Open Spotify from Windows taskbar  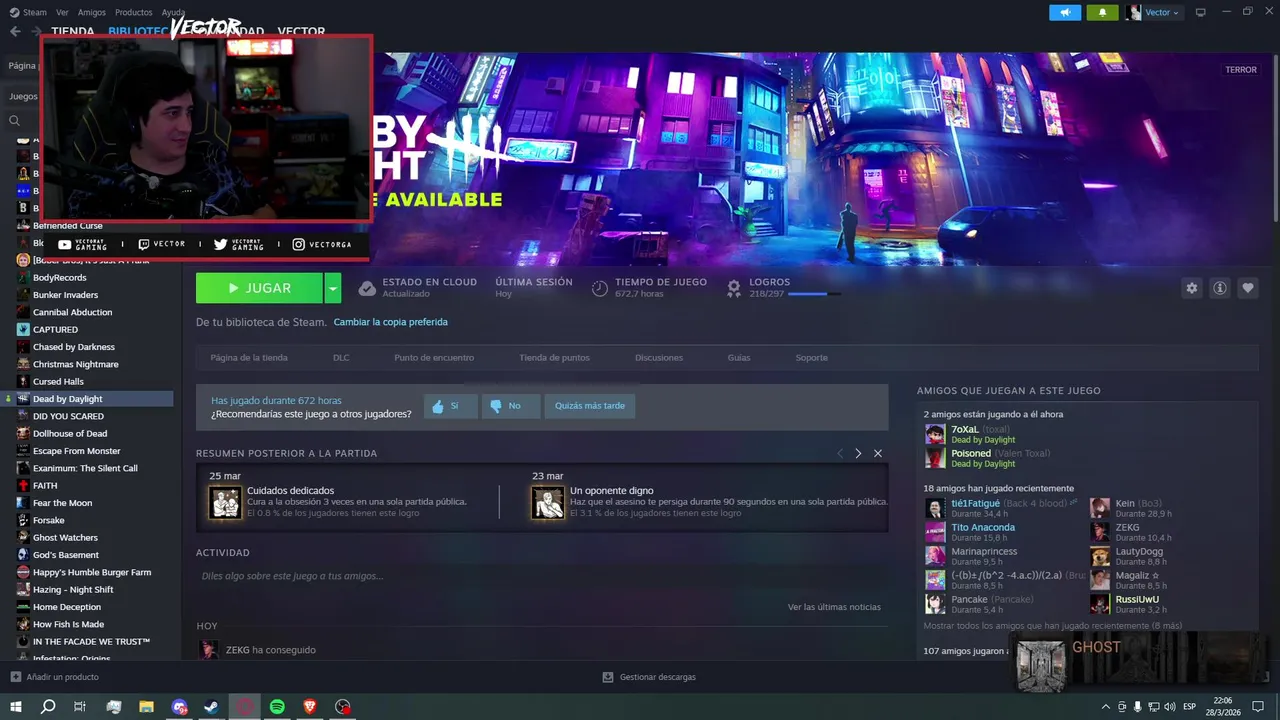277,707
